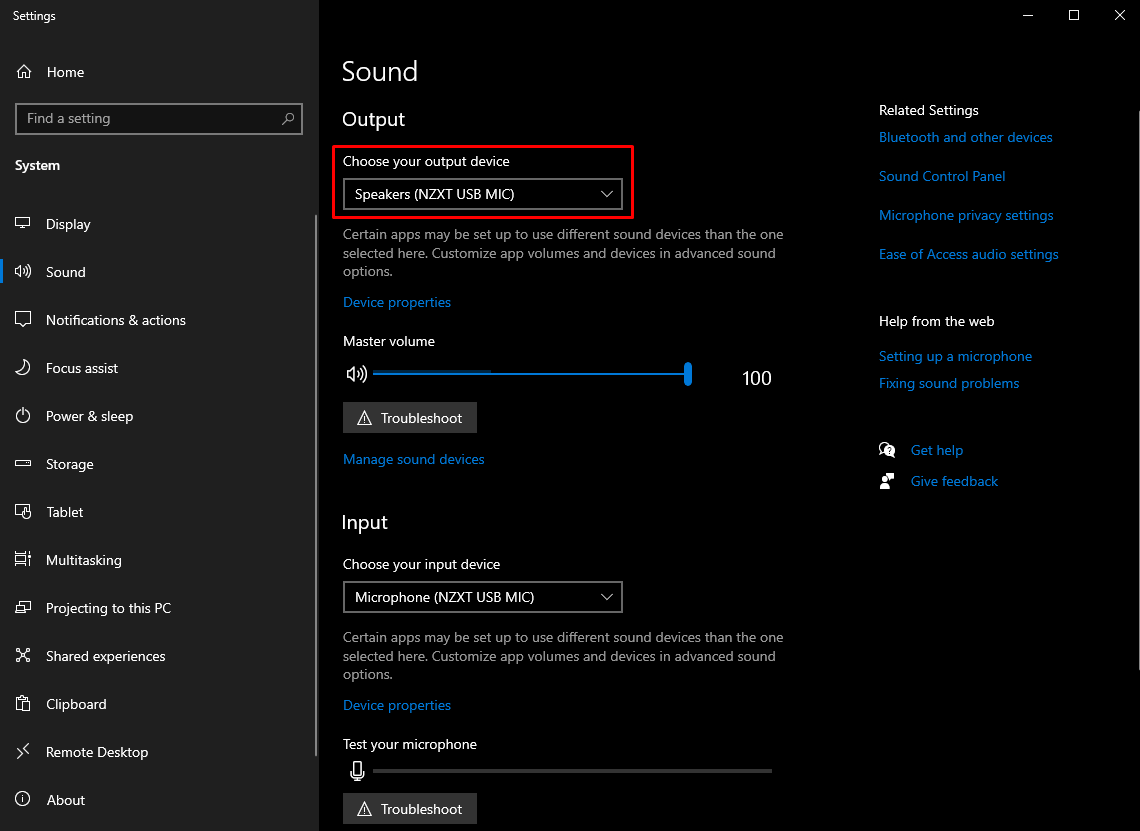
Task: Click the search magnifier icon in Find a setting
Action: [x=288, y=119]
